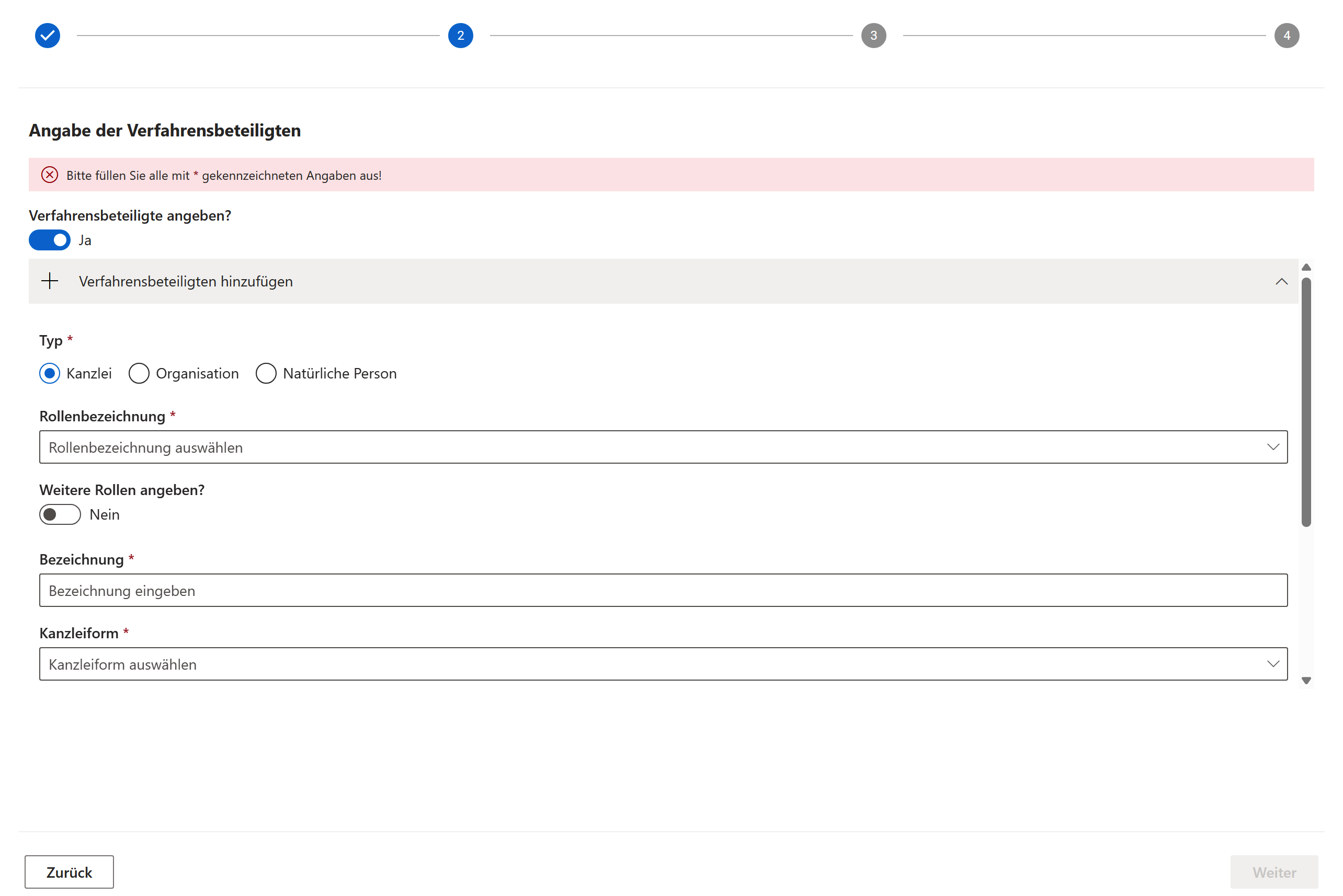Click the Zurück button
Viewport: 1343px width, 896px height.
tap(69, 872)
